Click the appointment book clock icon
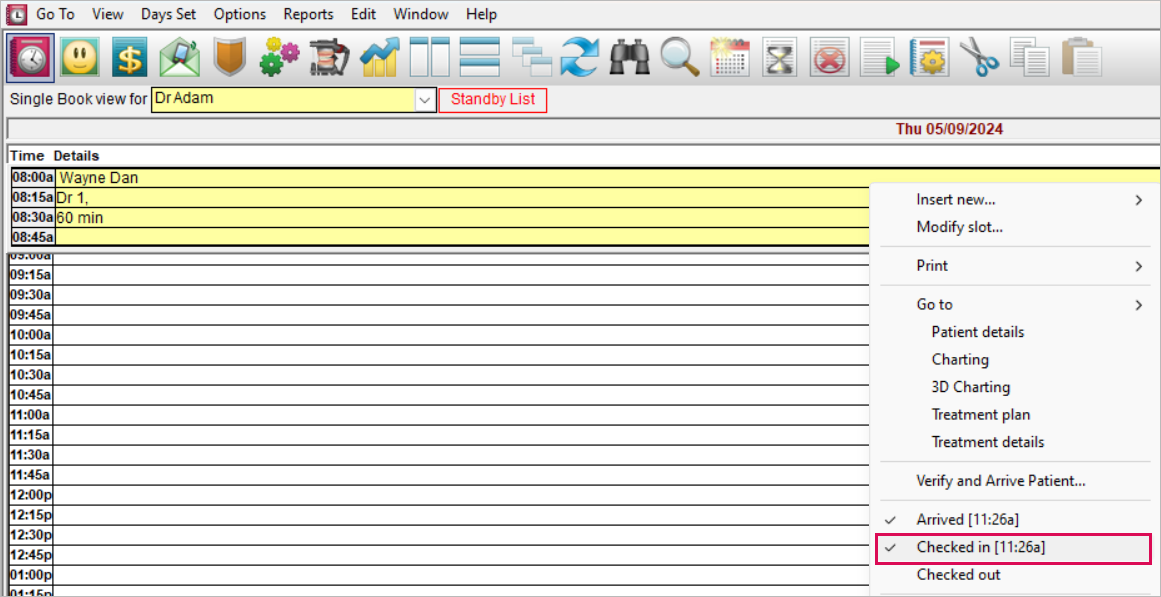This screenshot has height=597, width=1161. [x=30, y=58]
